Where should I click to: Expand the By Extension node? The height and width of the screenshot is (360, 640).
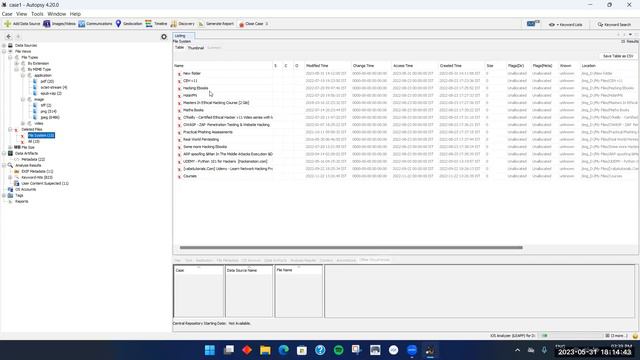[16, 64]
